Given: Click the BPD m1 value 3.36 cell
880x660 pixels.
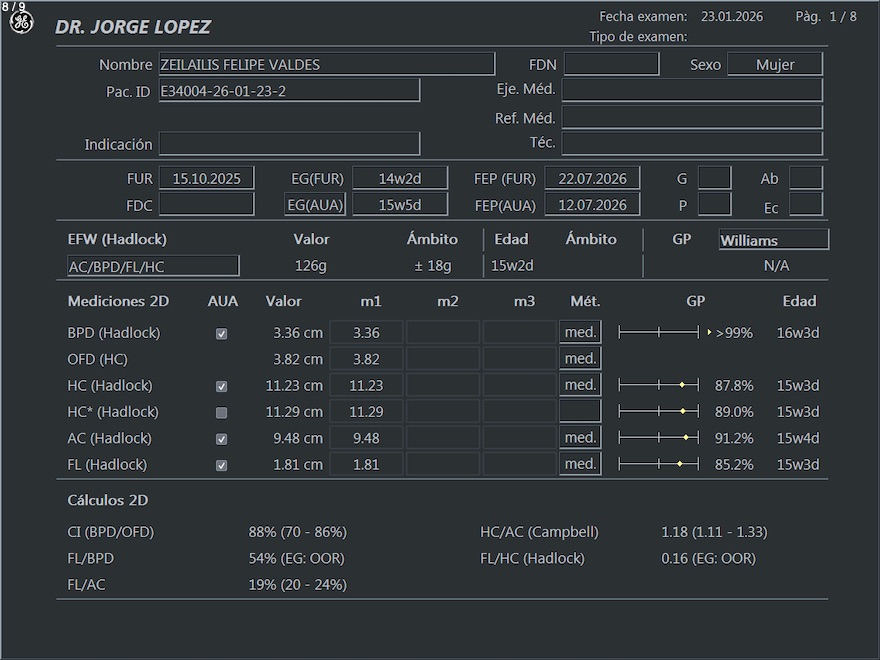Looking at the screenshot, I should point(366,333).
